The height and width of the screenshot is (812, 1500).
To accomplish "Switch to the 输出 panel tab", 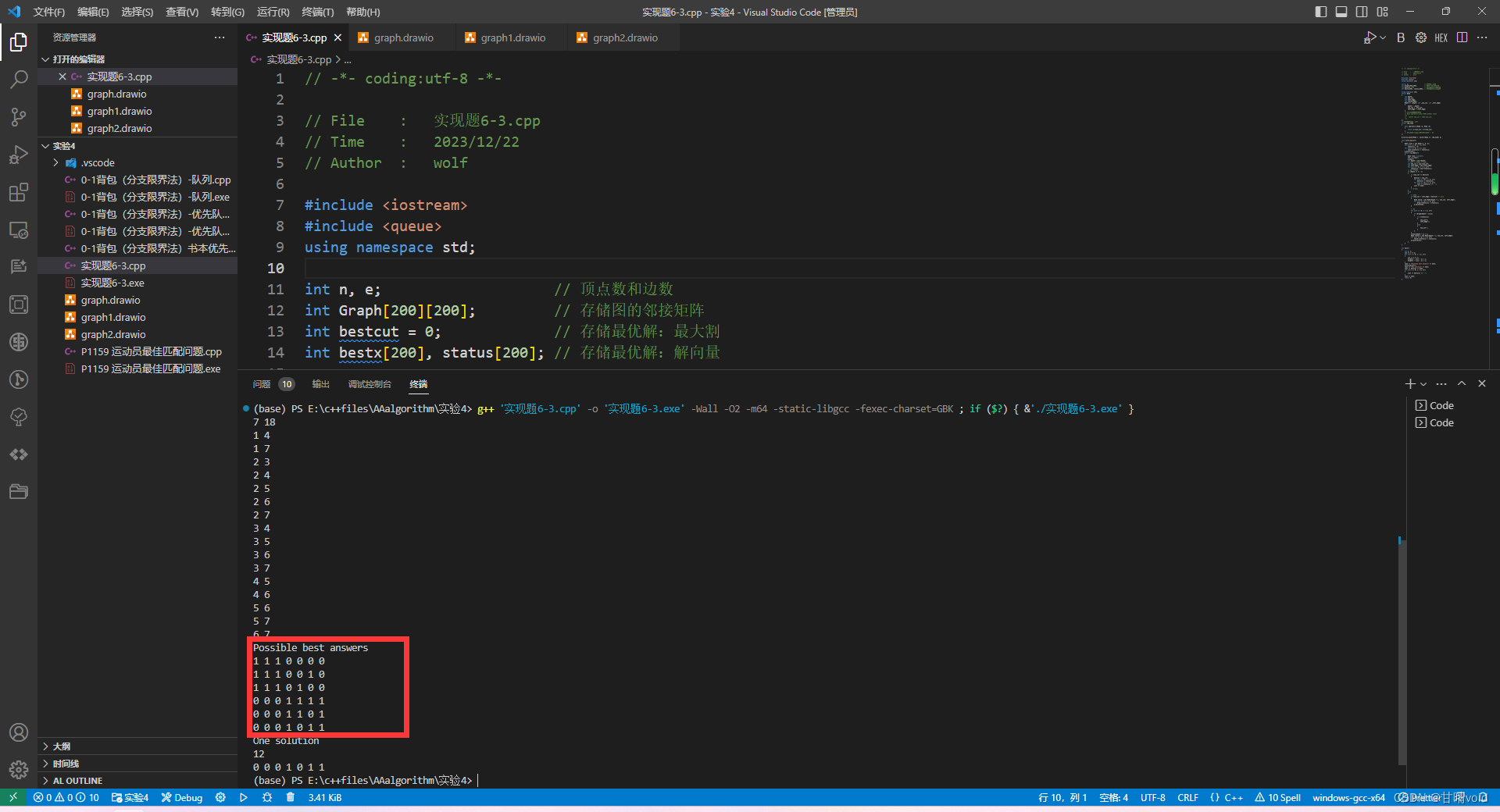I will pos(321,384).
